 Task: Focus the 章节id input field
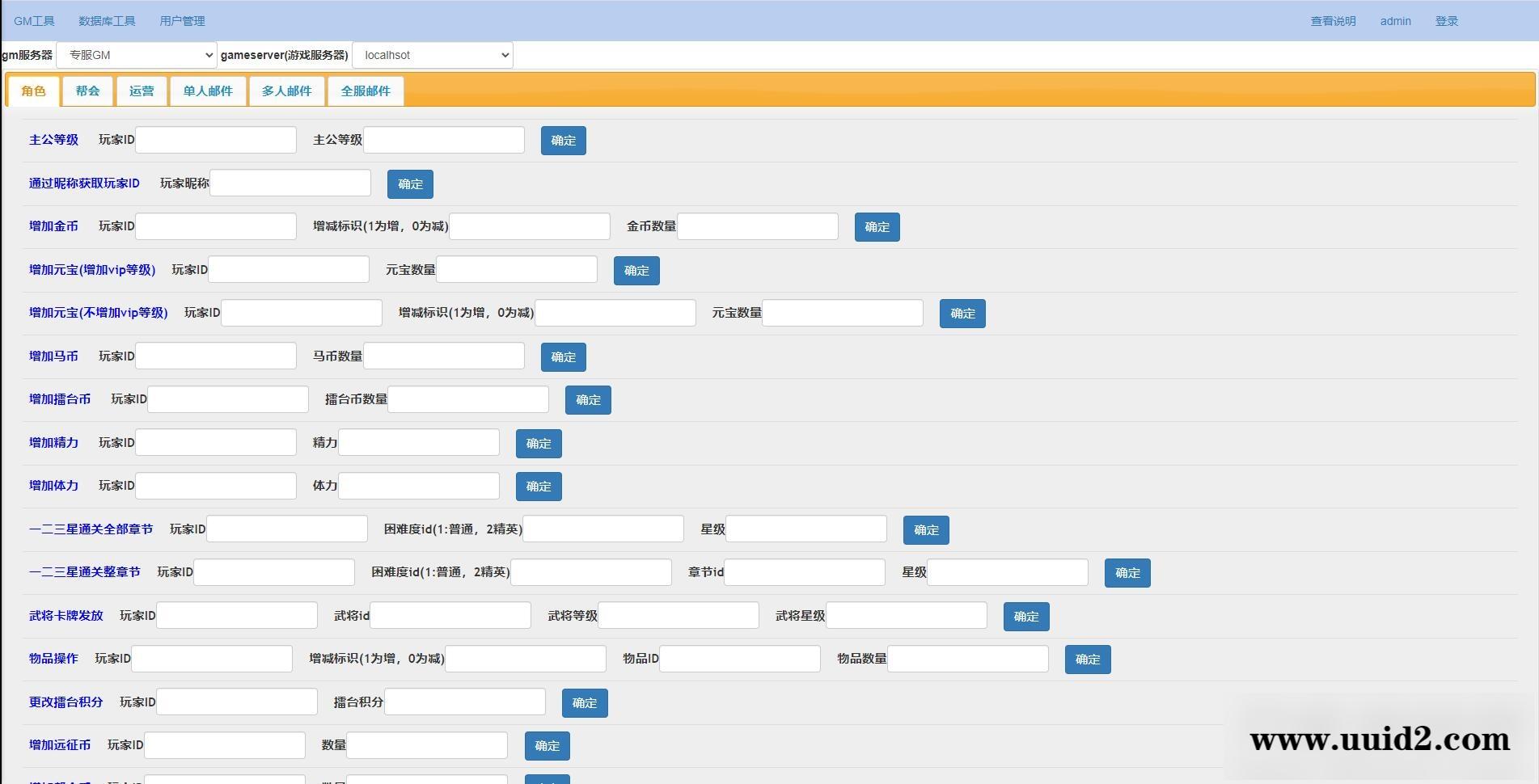(x=805, y=572)
